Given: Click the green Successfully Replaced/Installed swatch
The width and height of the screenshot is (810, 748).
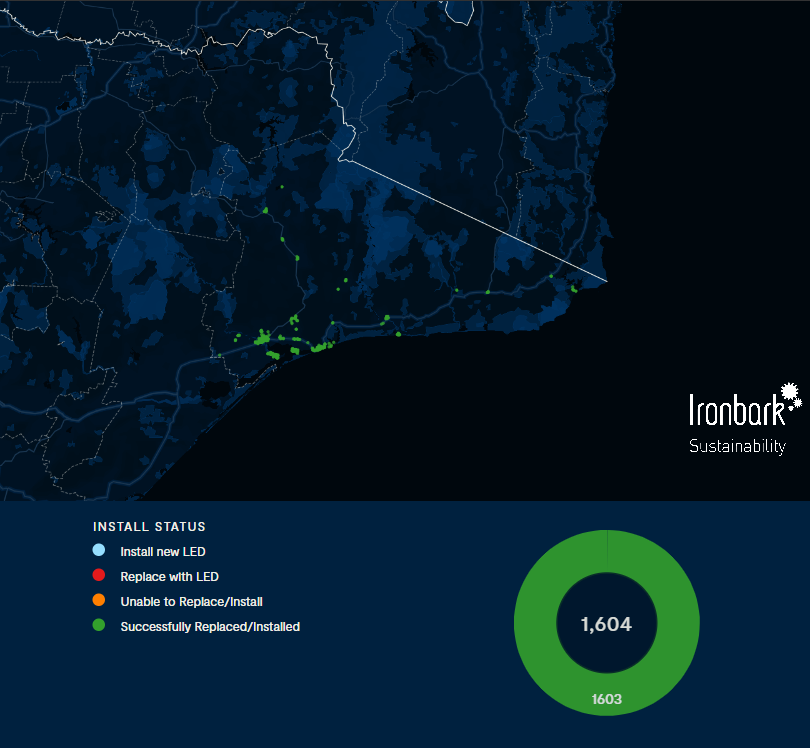Looking at the screenshot, I should point(99,625).
